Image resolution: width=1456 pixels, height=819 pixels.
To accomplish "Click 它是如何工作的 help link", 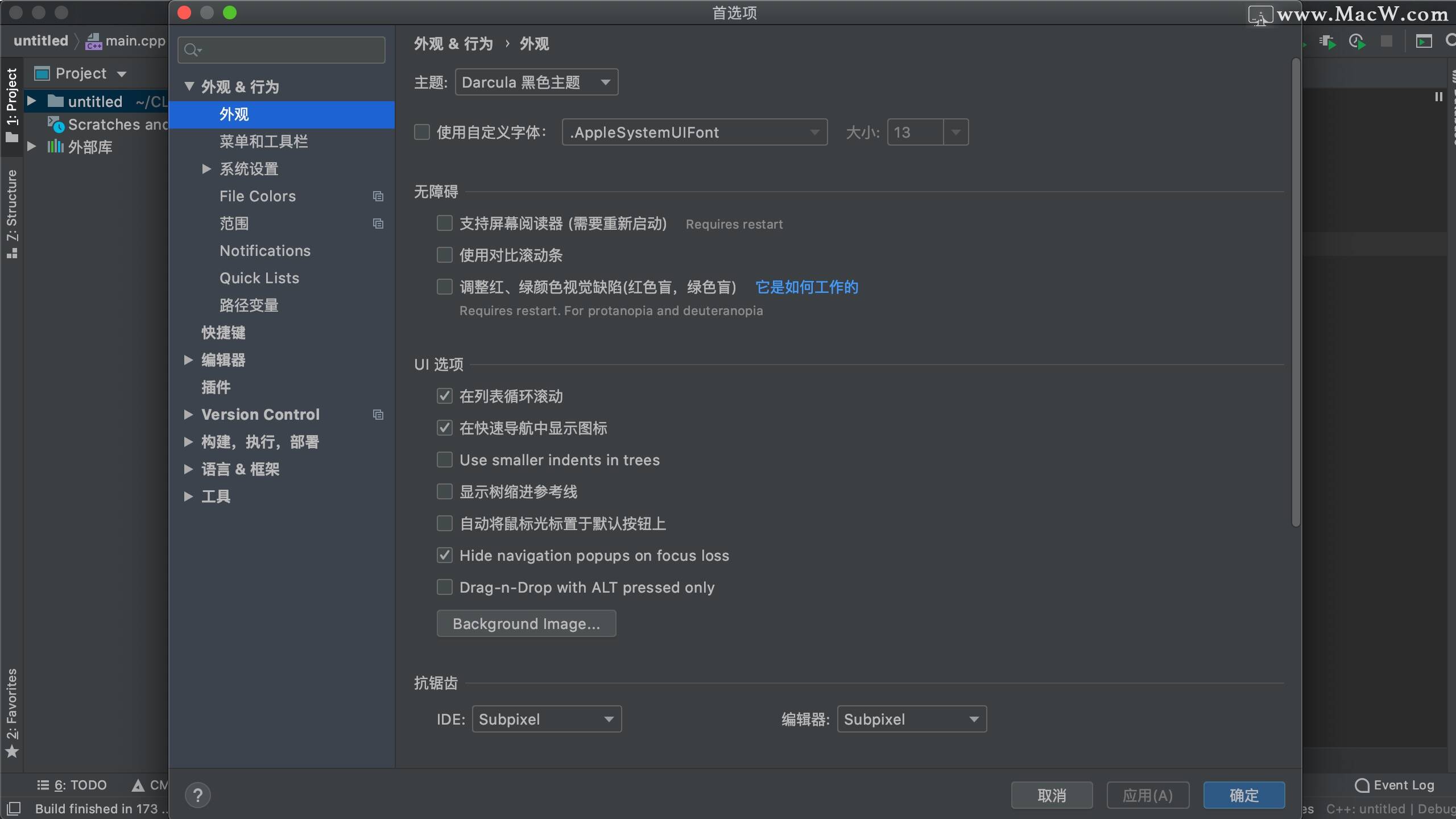I will coord(806,287).
